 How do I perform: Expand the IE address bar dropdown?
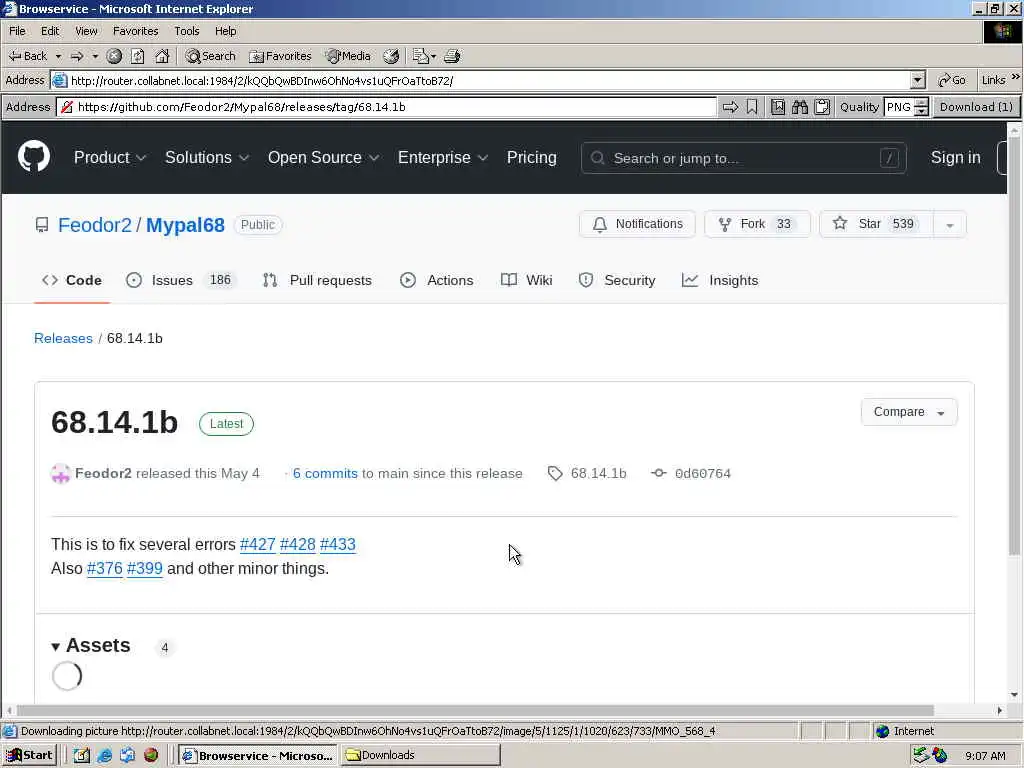(918, 80)
